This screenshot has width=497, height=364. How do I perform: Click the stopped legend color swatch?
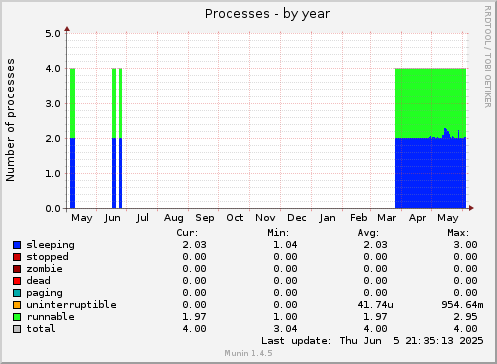17,257
